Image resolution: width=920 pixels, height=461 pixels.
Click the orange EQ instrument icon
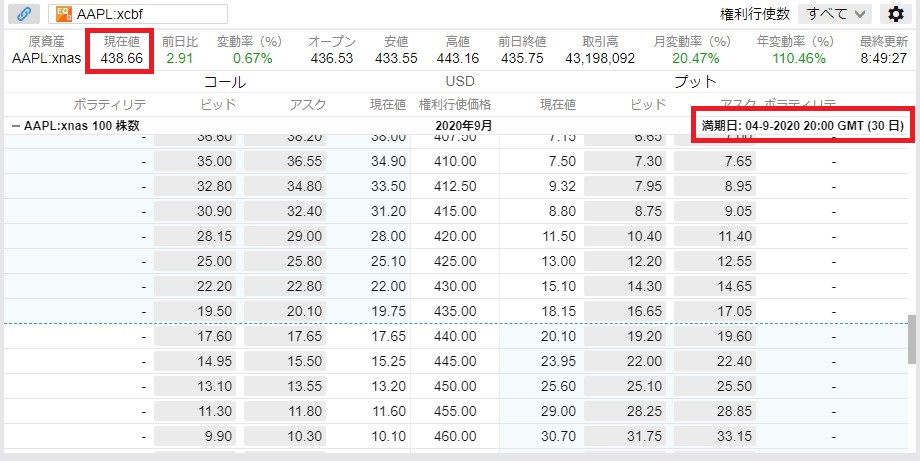[63, 14]
